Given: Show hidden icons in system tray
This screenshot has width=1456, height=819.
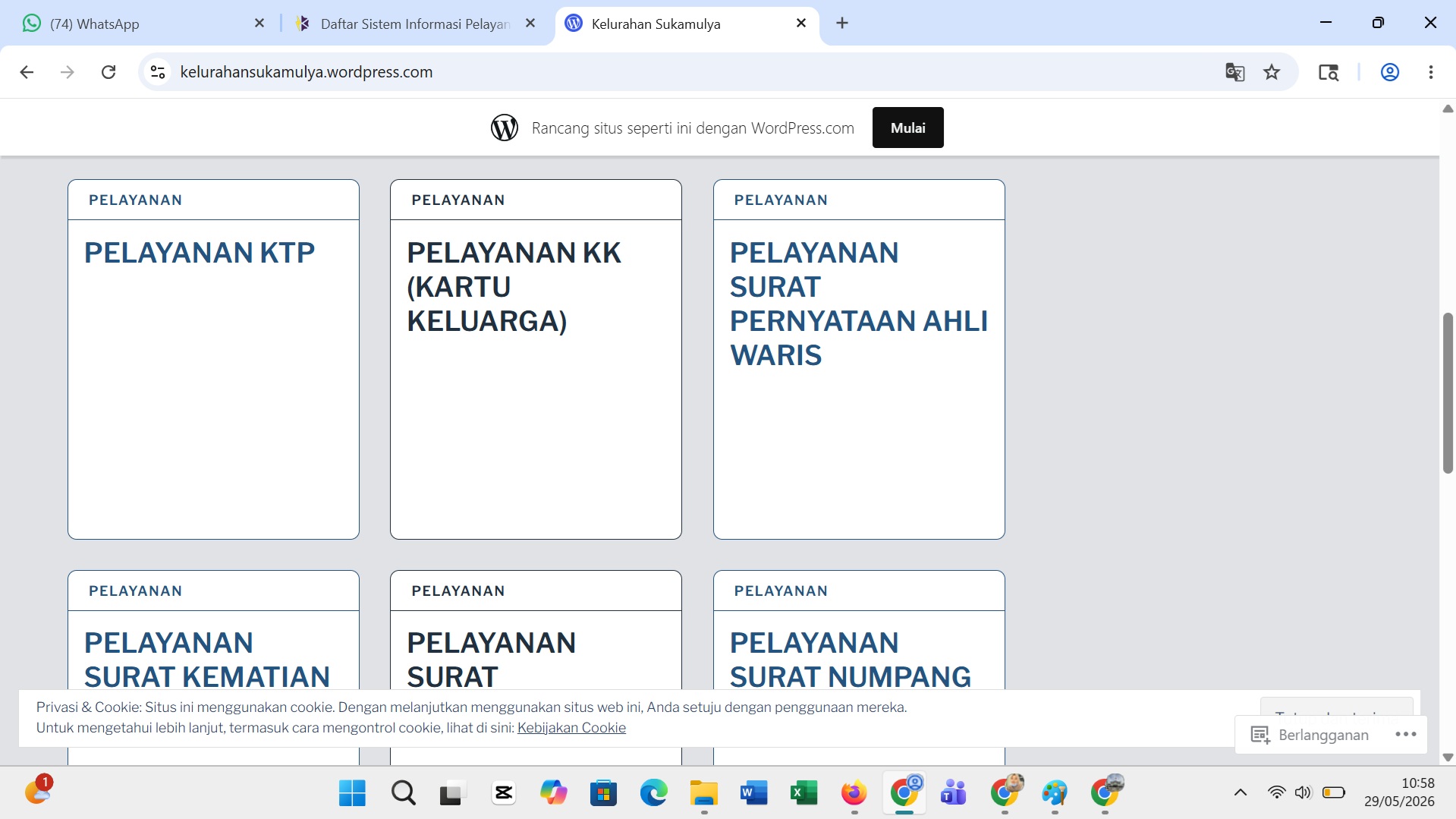Looking at the screenshot, I should (x=1241, y=793).
